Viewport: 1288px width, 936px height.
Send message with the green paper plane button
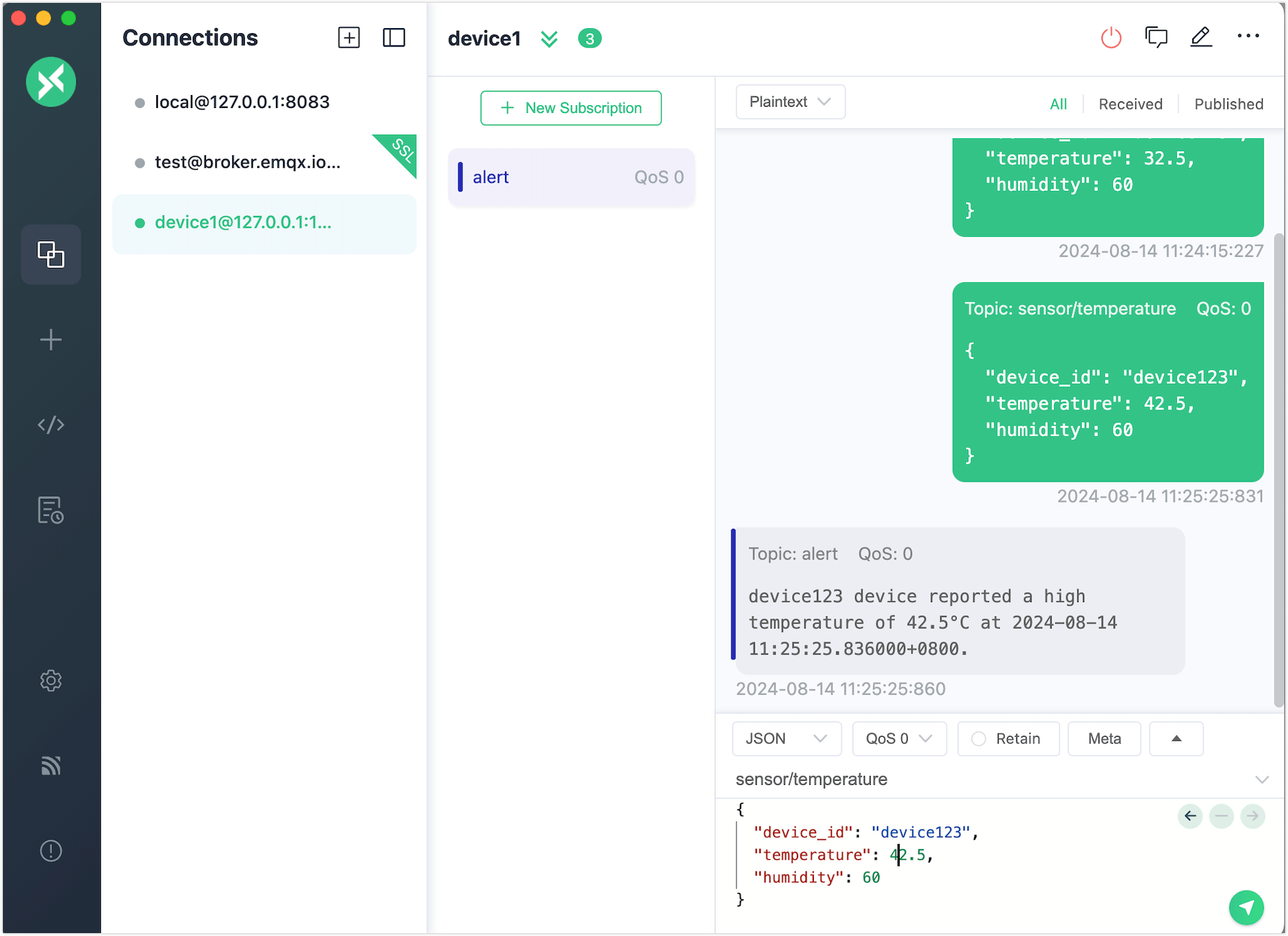click(1246, 907)
